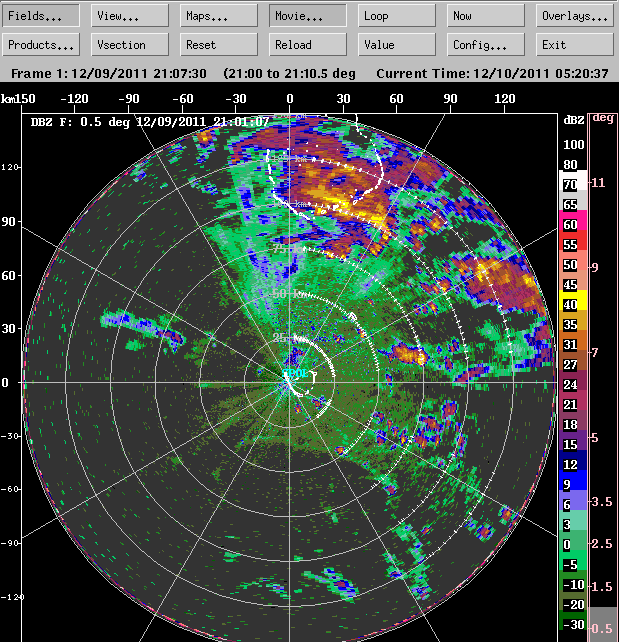Select the 7 deg elevation tilt
Image resolution: width=619 pixels, height=642 pixels.
pos(595,352)
